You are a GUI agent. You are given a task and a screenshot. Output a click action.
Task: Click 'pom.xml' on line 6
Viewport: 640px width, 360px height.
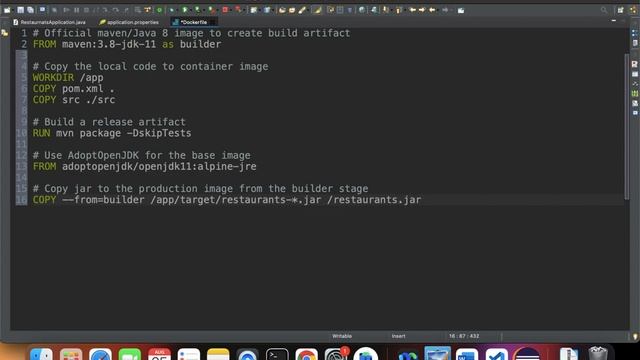[83, 89]
